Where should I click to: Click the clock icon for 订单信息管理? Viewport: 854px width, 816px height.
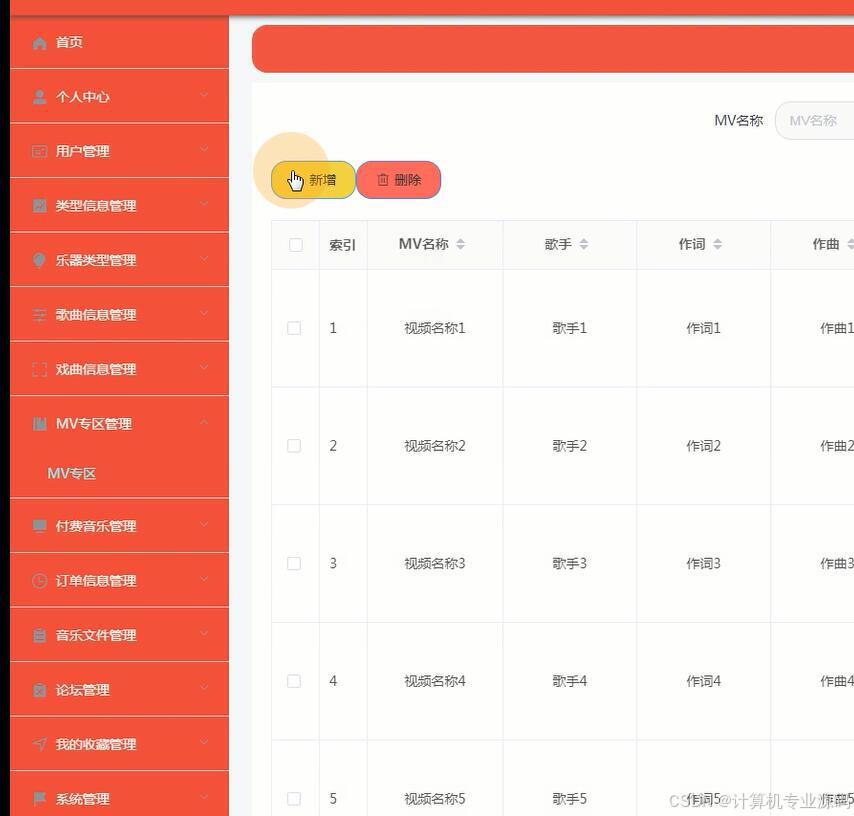(39, 580)
